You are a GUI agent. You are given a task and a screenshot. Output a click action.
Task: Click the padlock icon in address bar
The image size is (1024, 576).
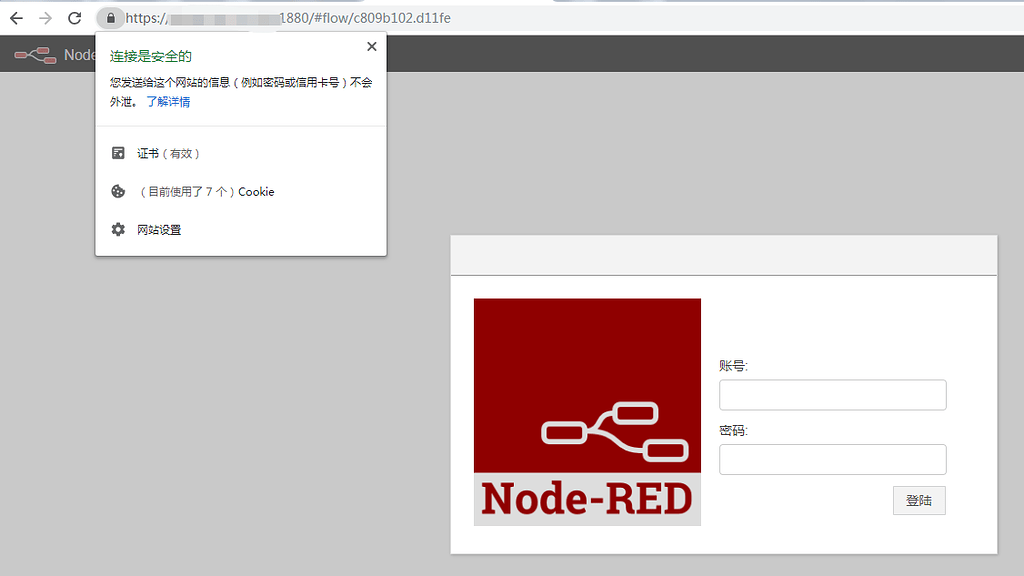[110, 18]
